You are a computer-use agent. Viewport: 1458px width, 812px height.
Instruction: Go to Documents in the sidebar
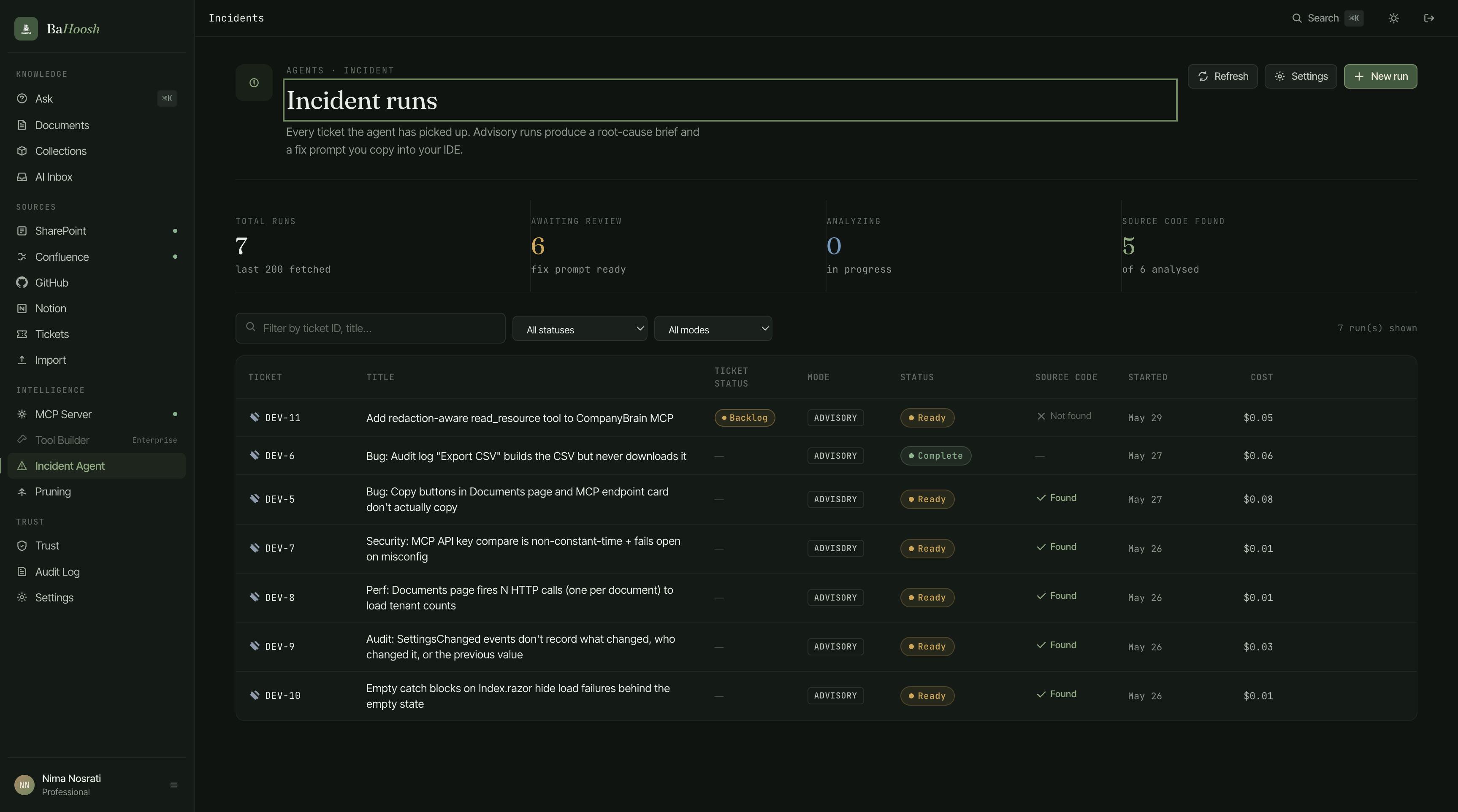point(96,125)
